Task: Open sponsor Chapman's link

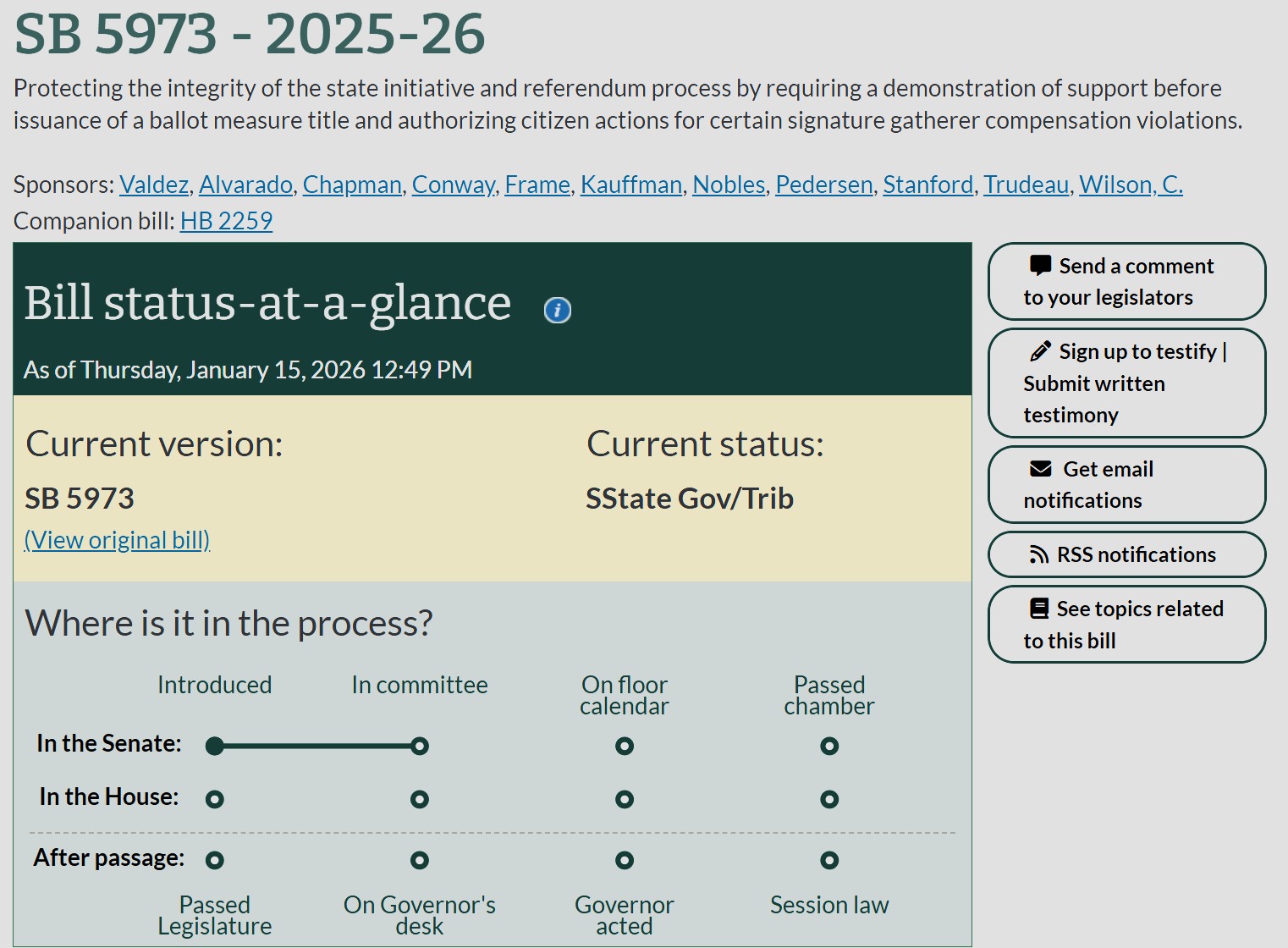Action: 352,185
